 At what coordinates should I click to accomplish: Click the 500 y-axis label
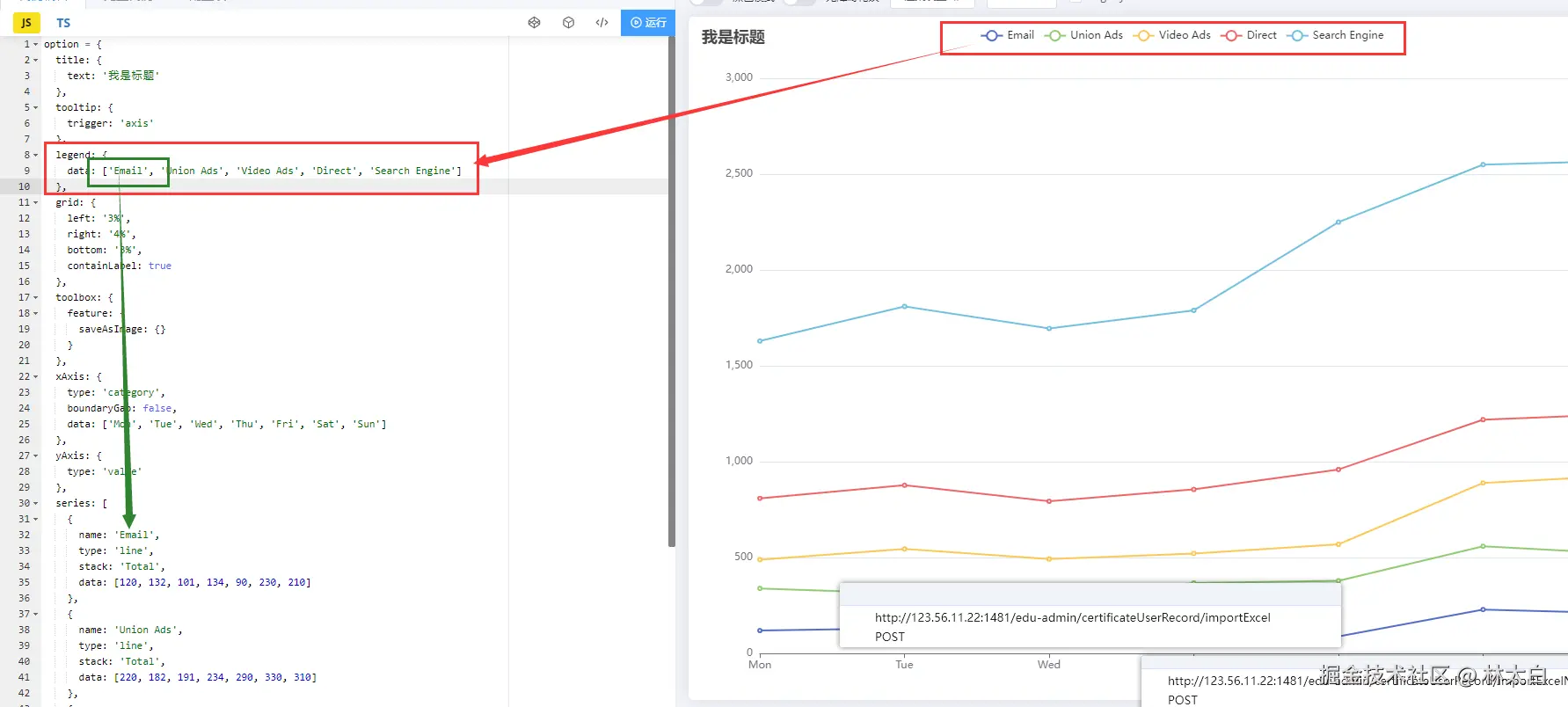(743, 557)
